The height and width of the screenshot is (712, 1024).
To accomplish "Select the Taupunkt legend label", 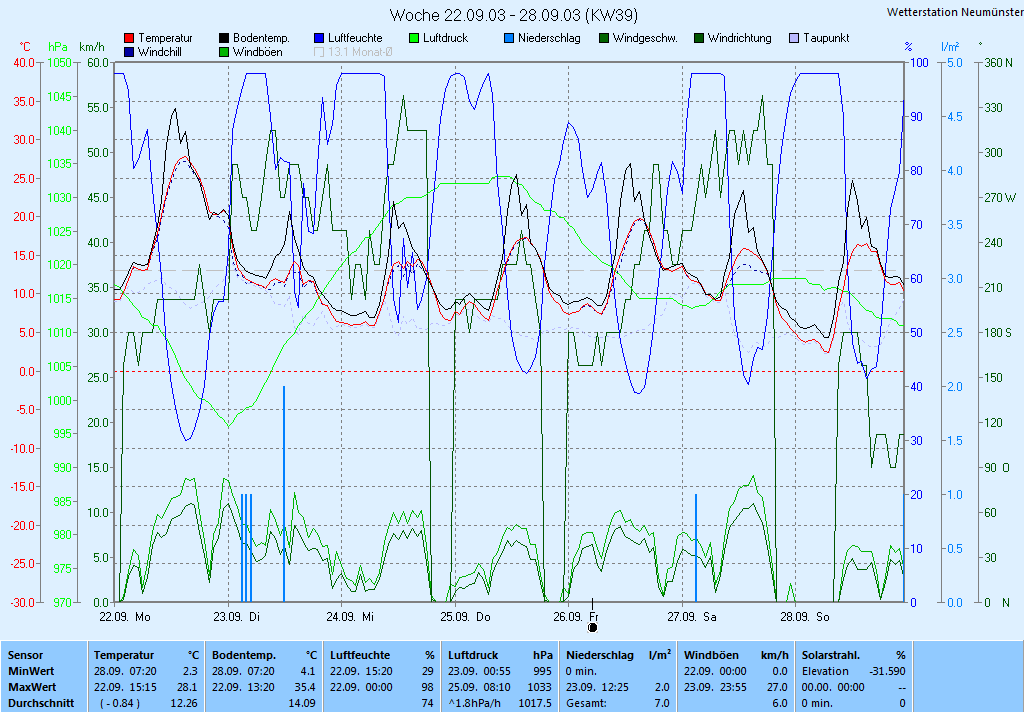I will pyautogui.click(x=826, y=38).
